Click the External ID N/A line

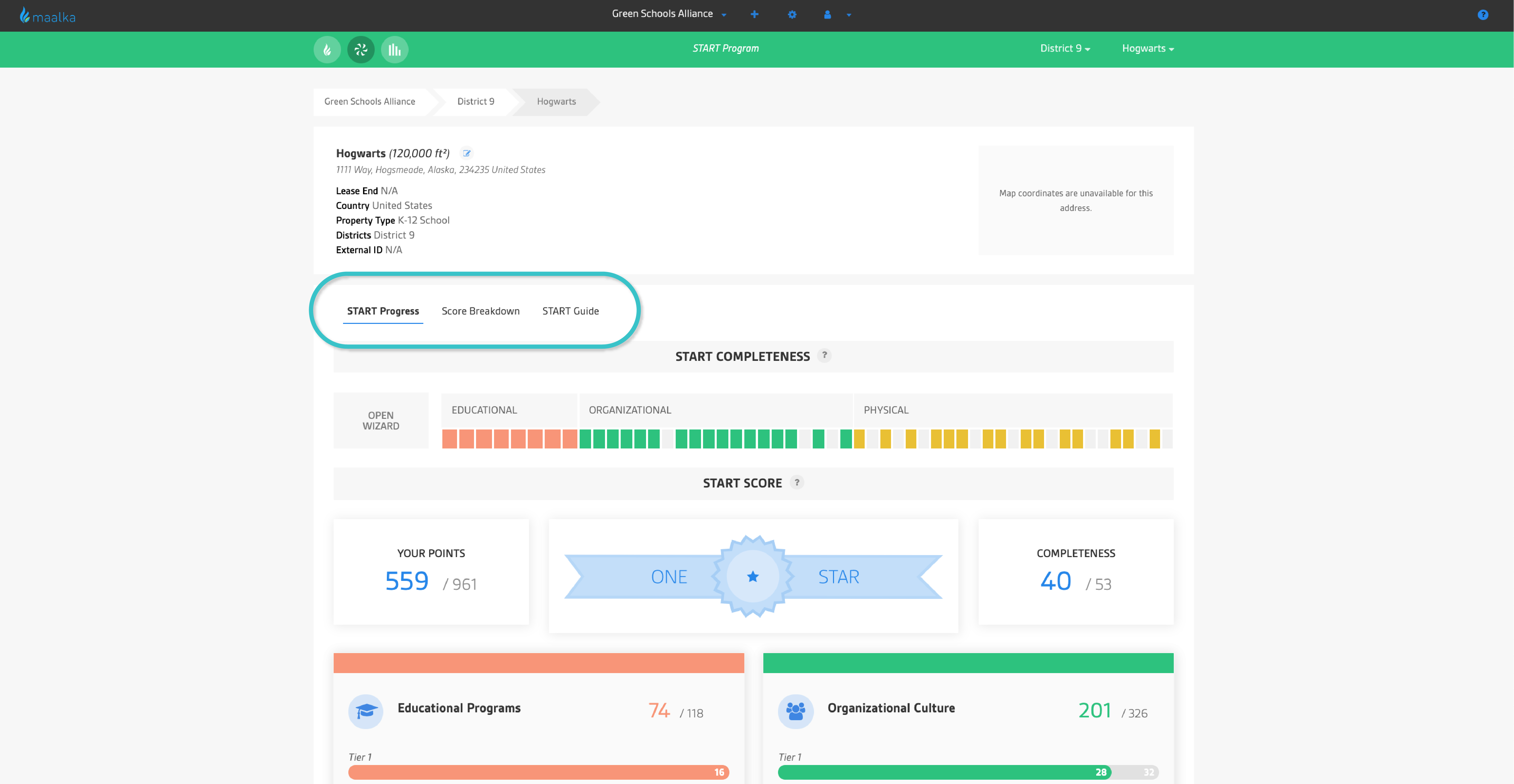[x=369, y=250]
